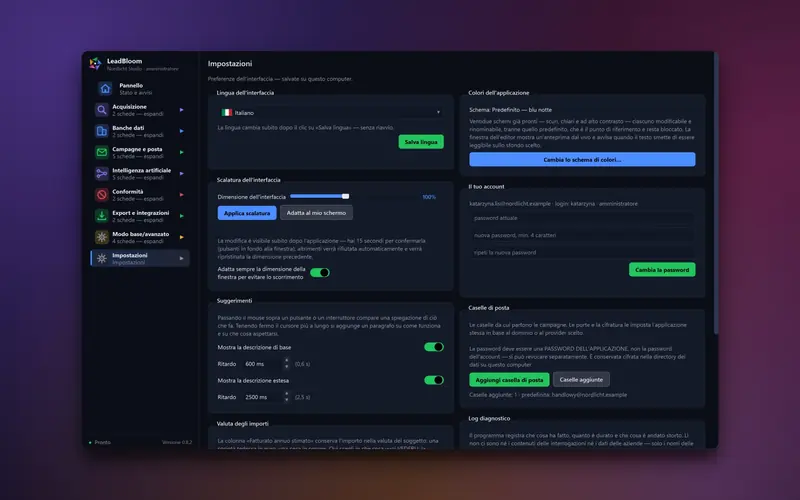
Task: Click the '100%' scale value
Action: click(x=429, y=197)
